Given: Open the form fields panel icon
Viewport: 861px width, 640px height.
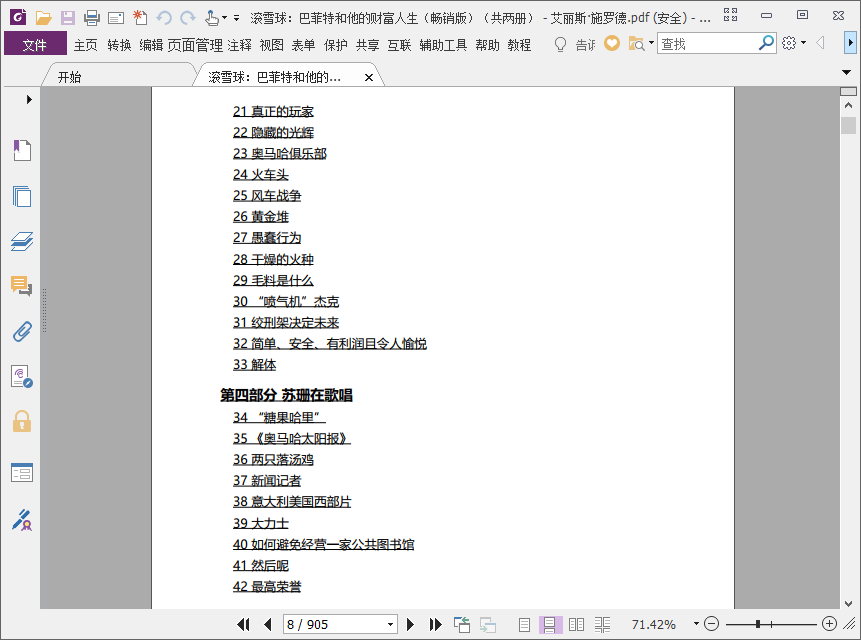Looking at the screenshot, I should pos(22,473).
